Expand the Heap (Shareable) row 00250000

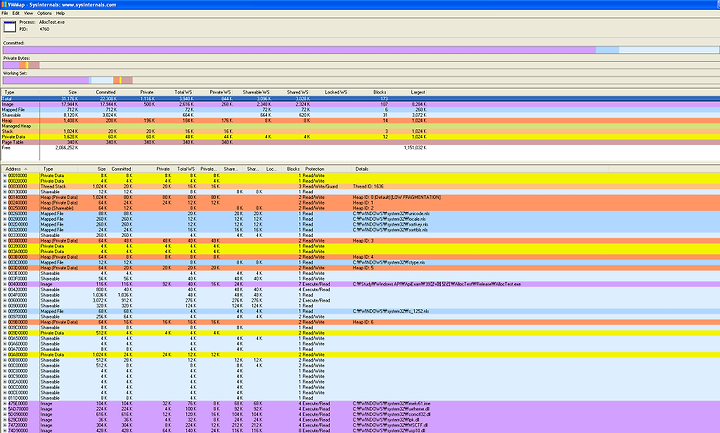(x=5, y=208)
